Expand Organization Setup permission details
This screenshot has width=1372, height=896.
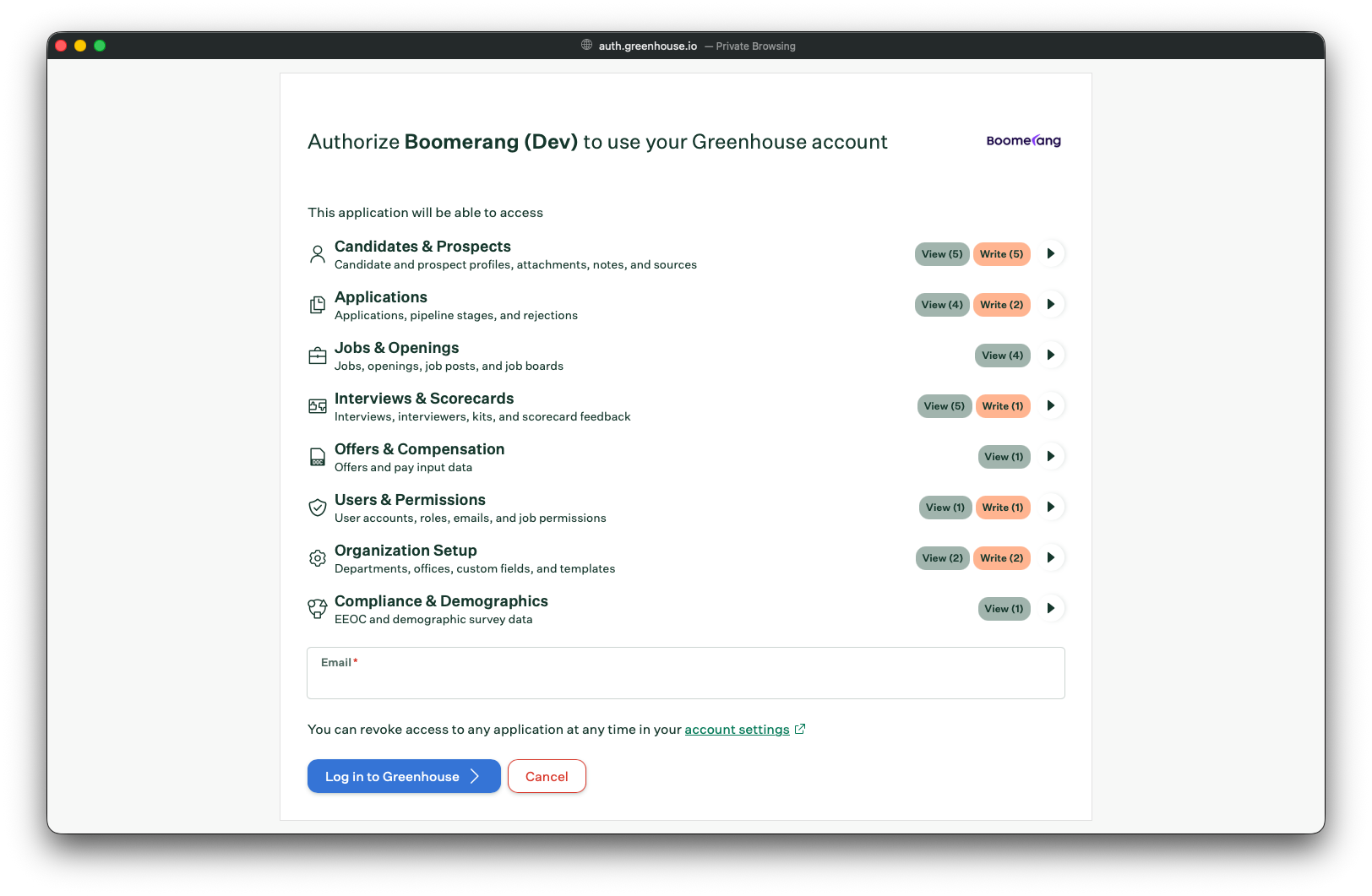coord(1051,557)
